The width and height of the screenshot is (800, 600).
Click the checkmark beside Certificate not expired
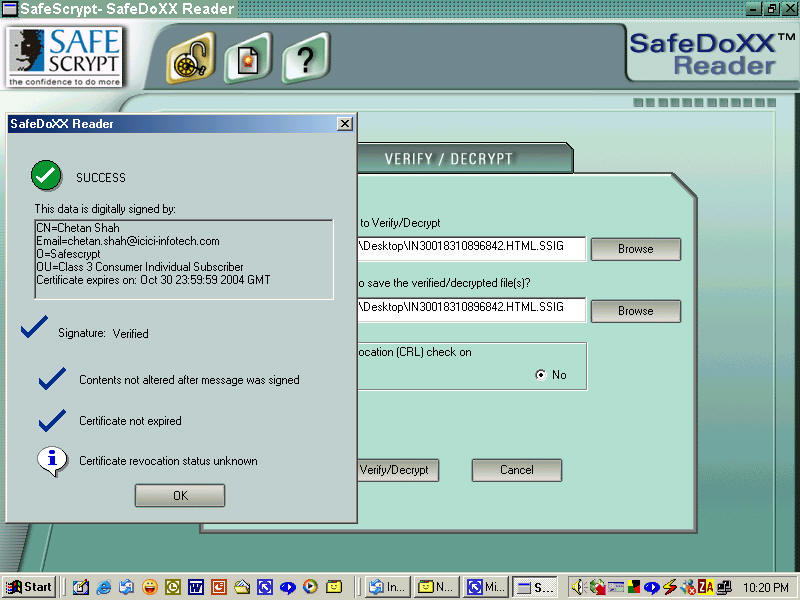tap(52, 420)
